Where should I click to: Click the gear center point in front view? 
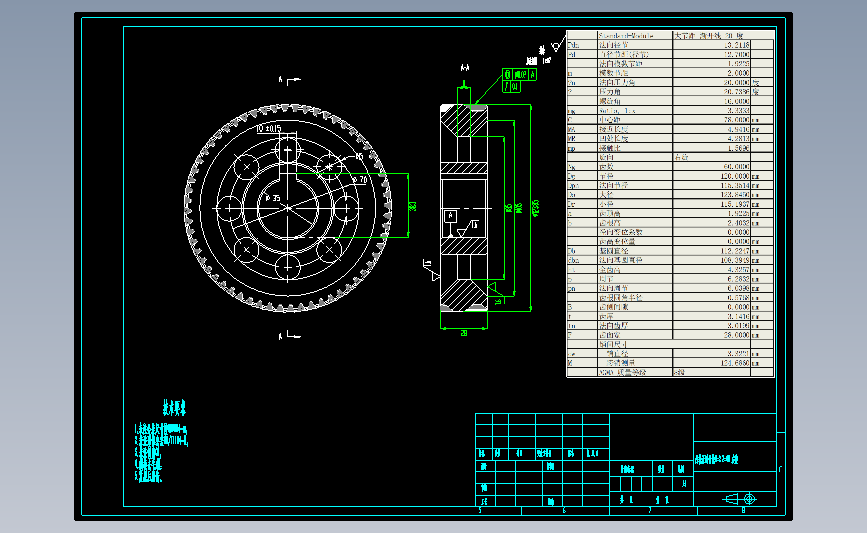288,208
